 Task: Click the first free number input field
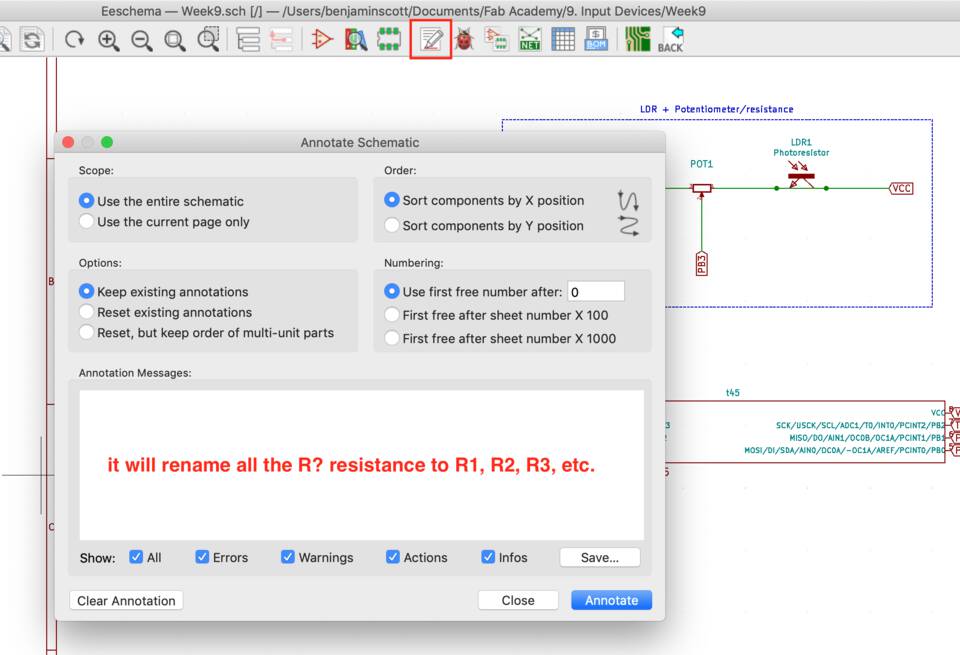click(596, 291)
